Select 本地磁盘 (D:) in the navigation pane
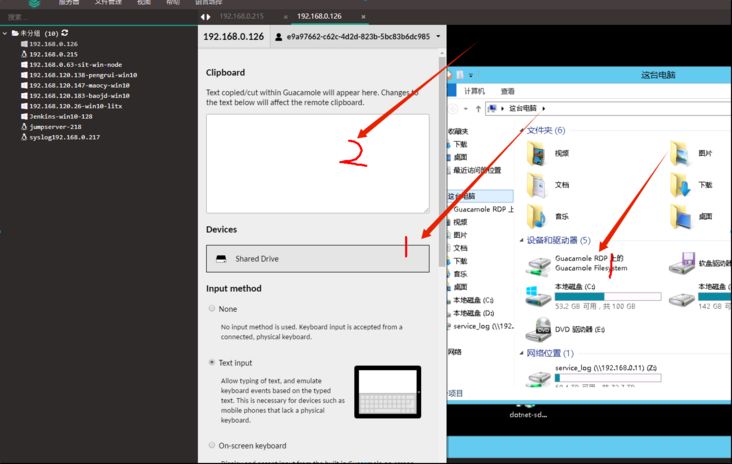The width and height of the screenshot is (732, 464). coord(472,313)
